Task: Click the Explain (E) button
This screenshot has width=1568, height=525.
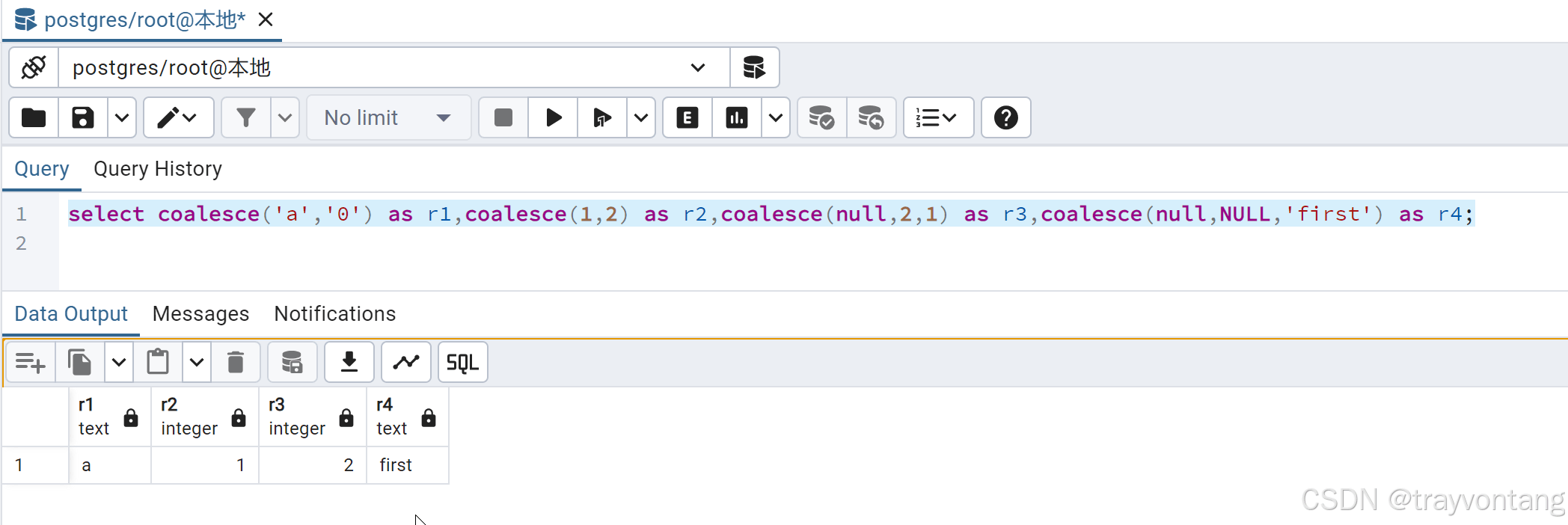Action: [x=687, y=117]
